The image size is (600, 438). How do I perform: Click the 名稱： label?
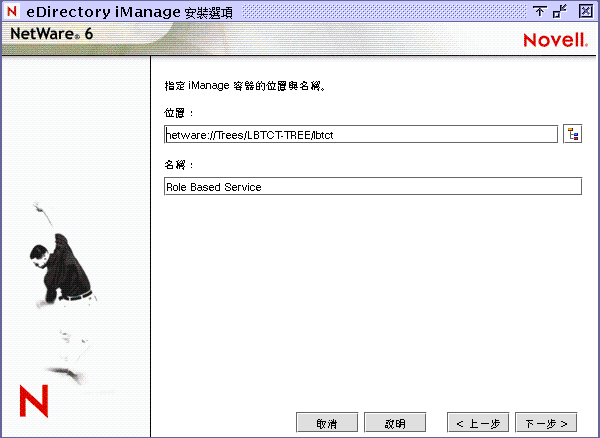pyautogui.click(x=179, y=165)
